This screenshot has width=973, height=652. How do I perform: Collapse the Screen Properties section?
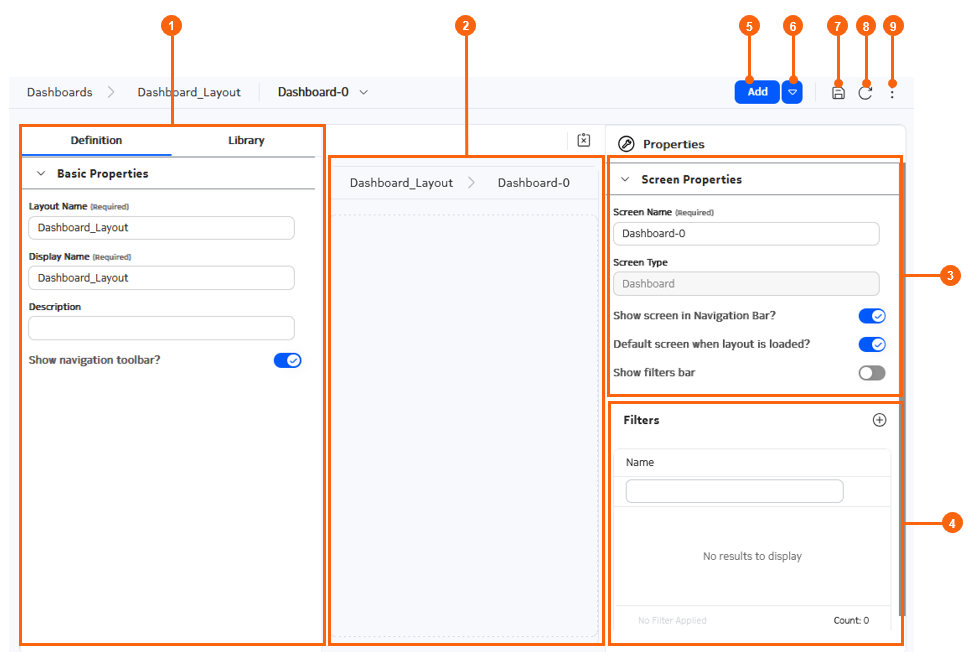(x=626, y=179)
